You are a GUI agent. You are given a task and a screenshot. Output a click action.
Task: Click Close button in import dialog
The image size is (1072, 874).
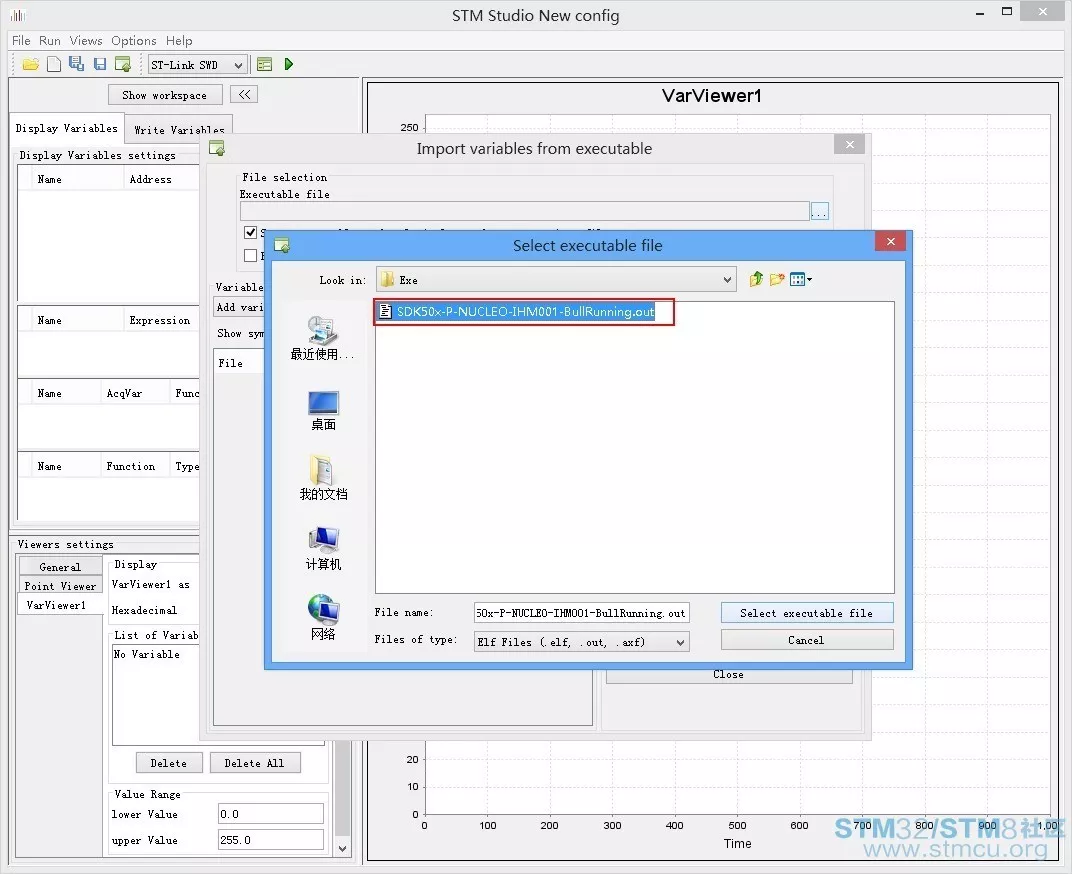729,675
